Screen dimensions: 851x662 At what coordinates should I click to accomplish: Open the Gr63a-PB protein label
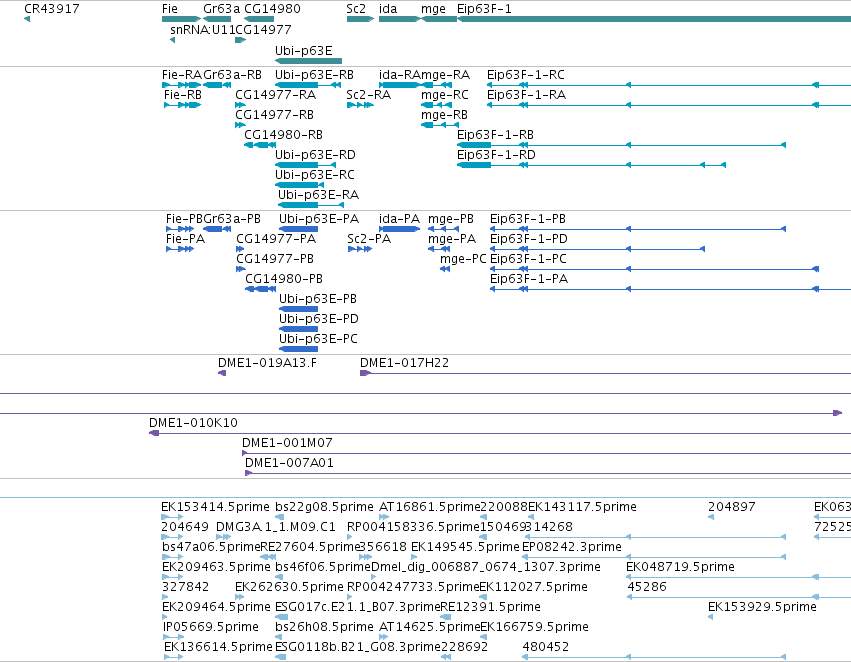pos(232,219)
